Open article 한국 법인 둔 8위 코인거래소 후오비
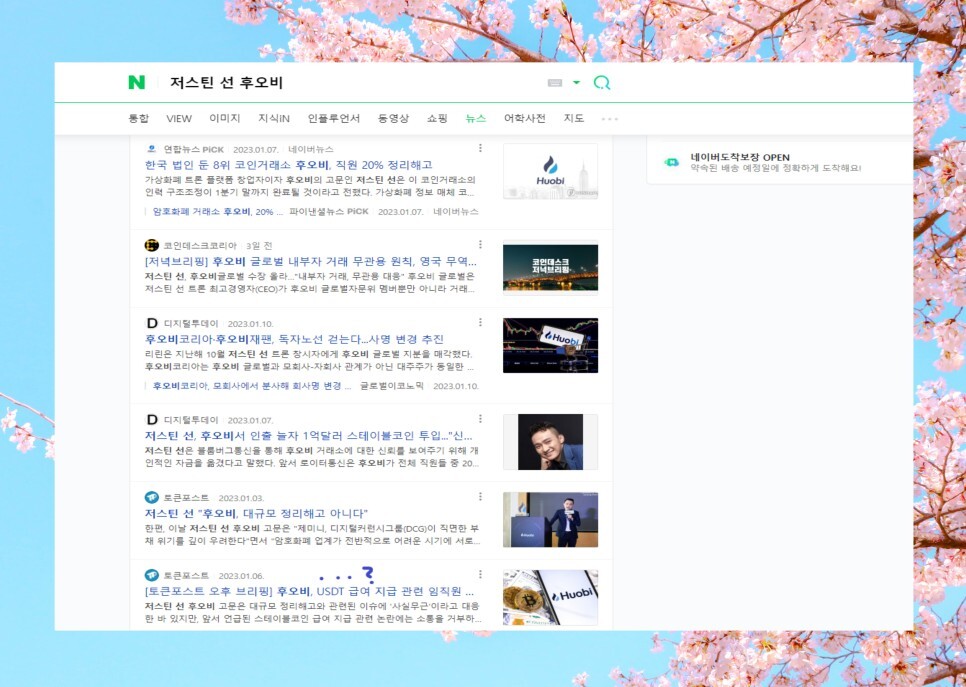 (x=288, y=165)
